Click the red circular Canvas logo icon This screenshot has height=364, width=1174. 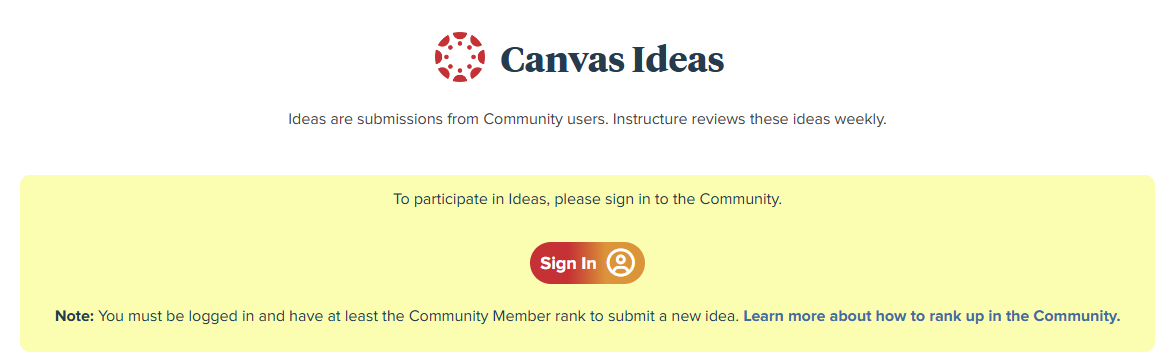tap(460, 57)
